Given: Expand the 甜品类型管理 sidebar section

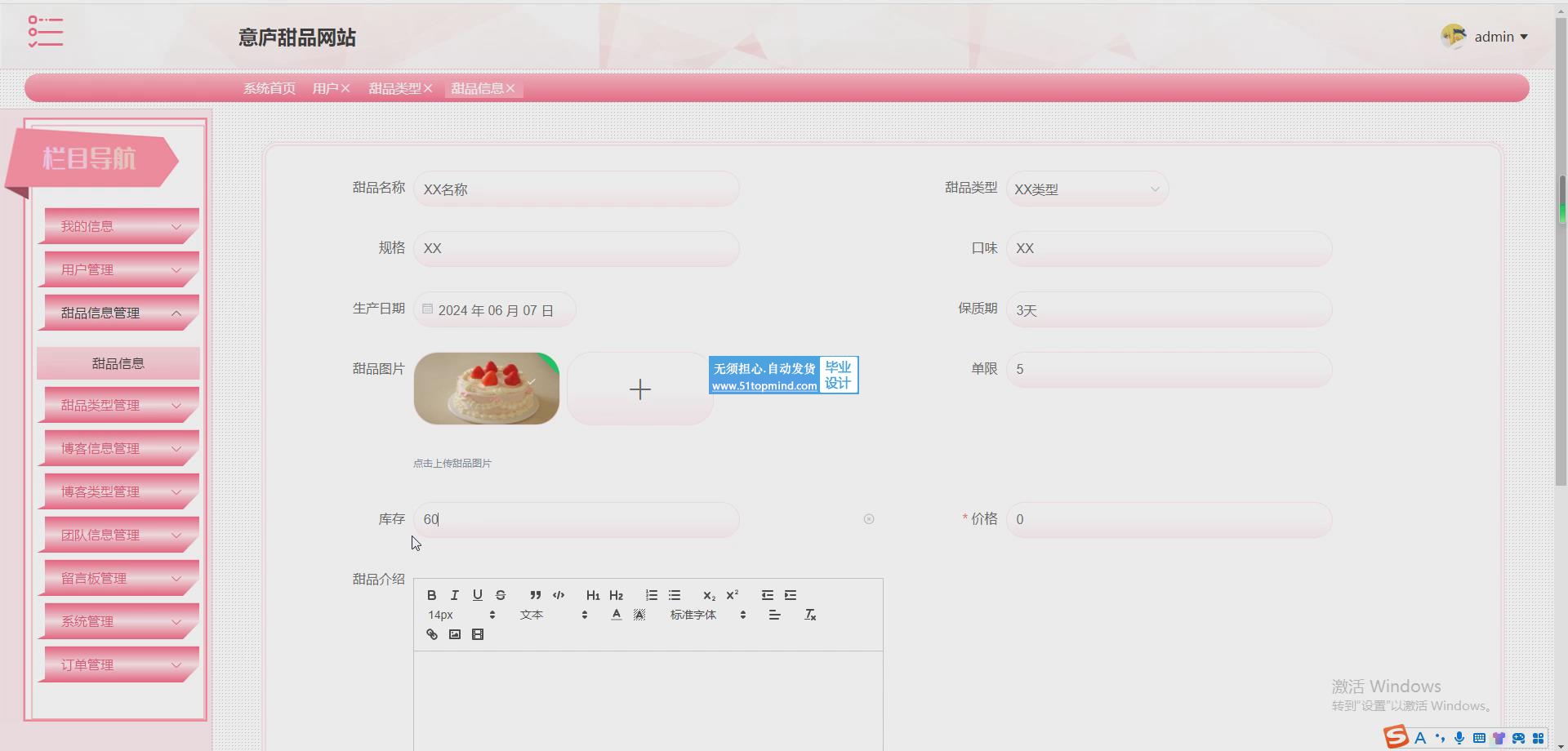Looking at the screenshot, I should [118, 405].
